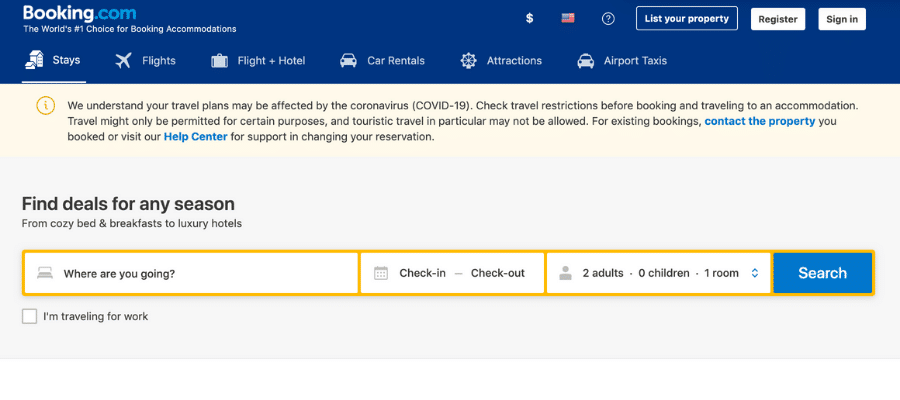Click the List your property button
Screen dimensions: 900x400
686,19
